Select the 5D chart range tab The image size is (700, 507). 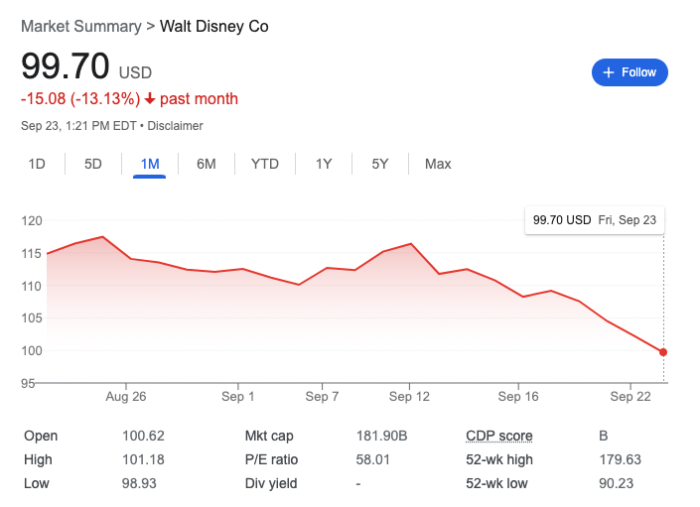[93, 164]
